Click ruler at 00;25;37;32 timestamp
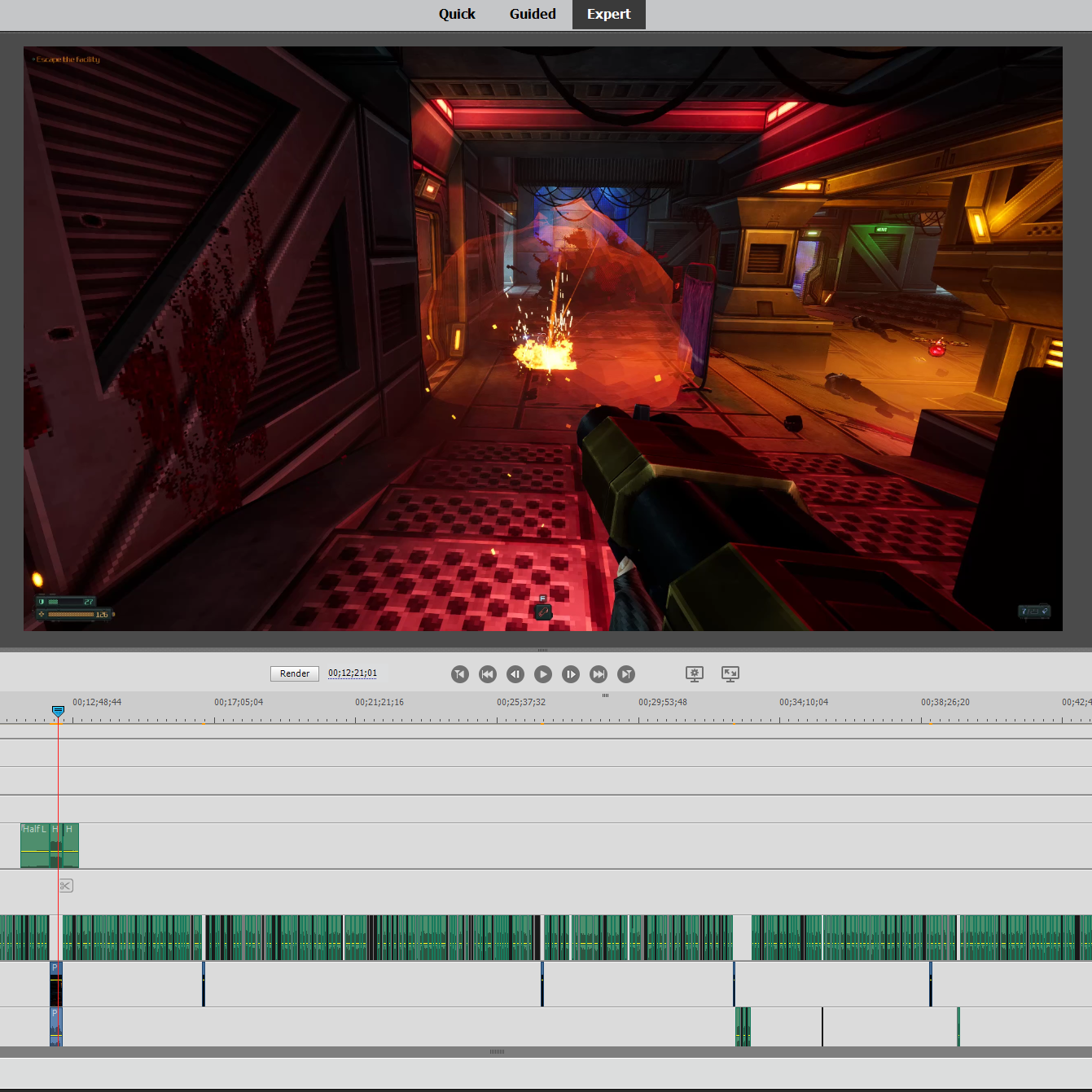The height and width of the screenshot is (1092, 1092). click(521, 703)
